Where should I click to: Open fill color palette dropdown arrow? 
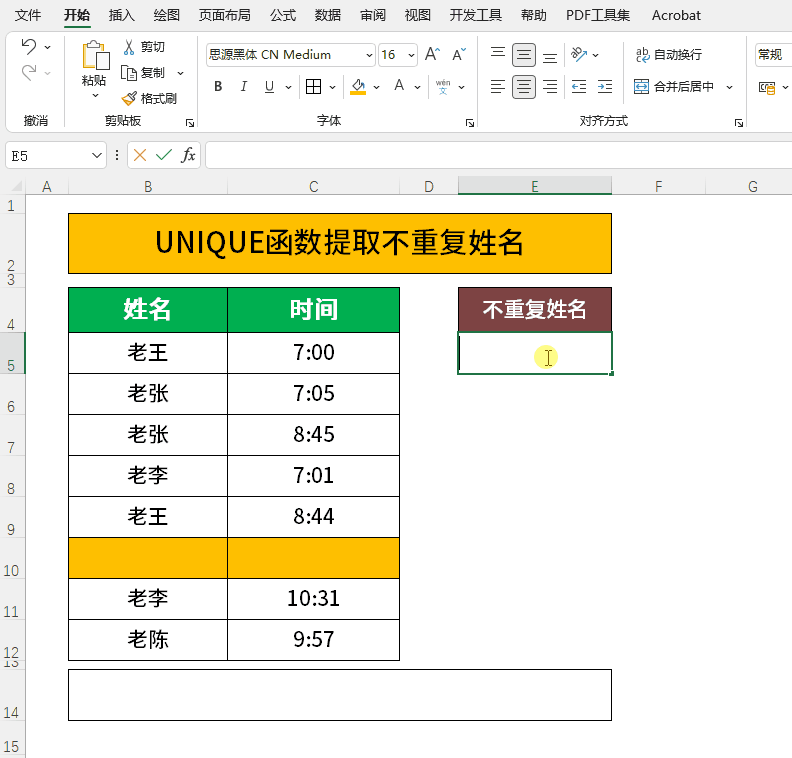[376, 87]
